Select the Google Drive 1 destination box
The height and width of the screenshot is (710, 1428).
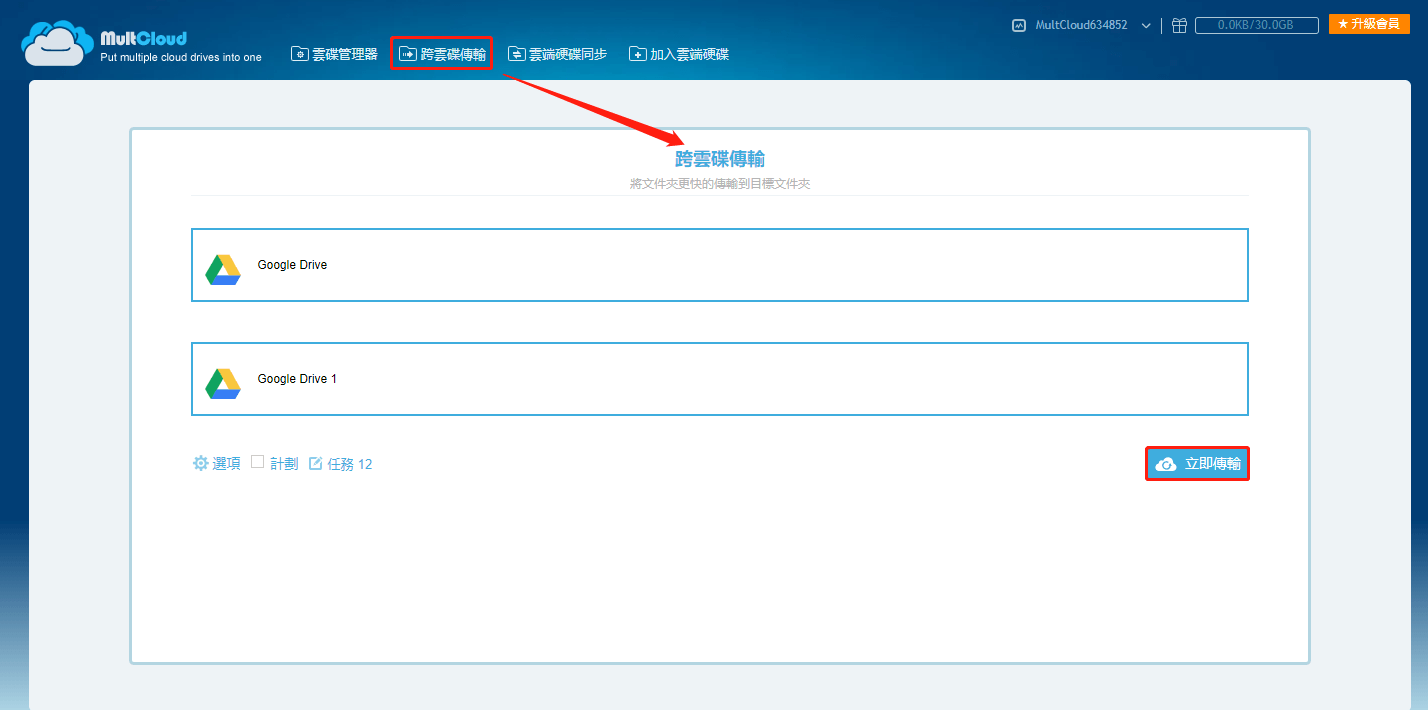720,379
